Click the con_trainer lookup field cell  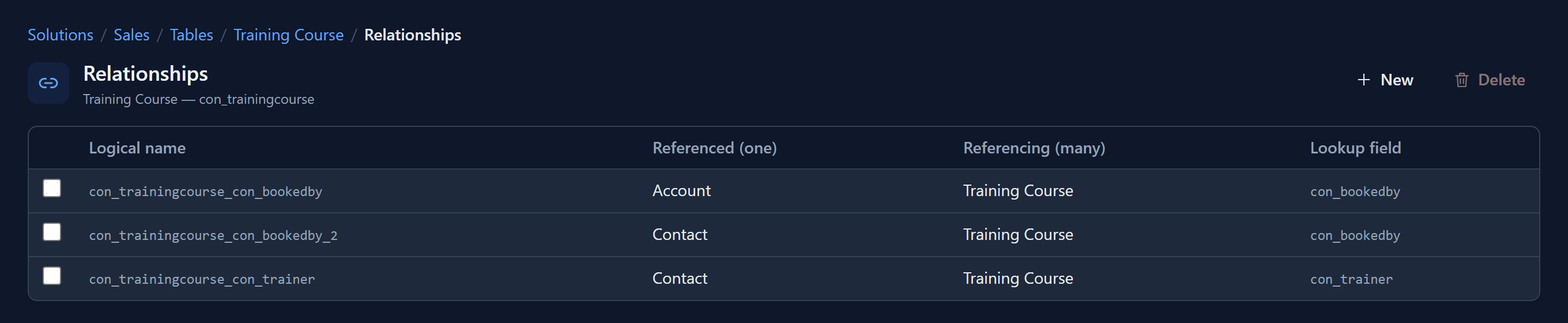click(1351, 279)
